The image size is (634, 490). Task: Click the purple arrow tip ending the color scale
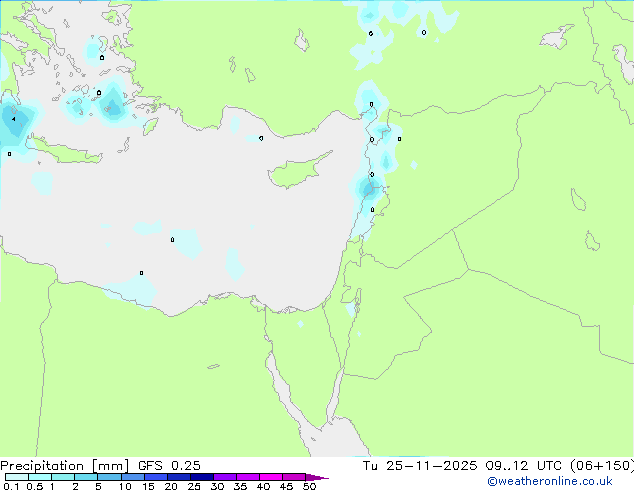click(x=317, y=477)
